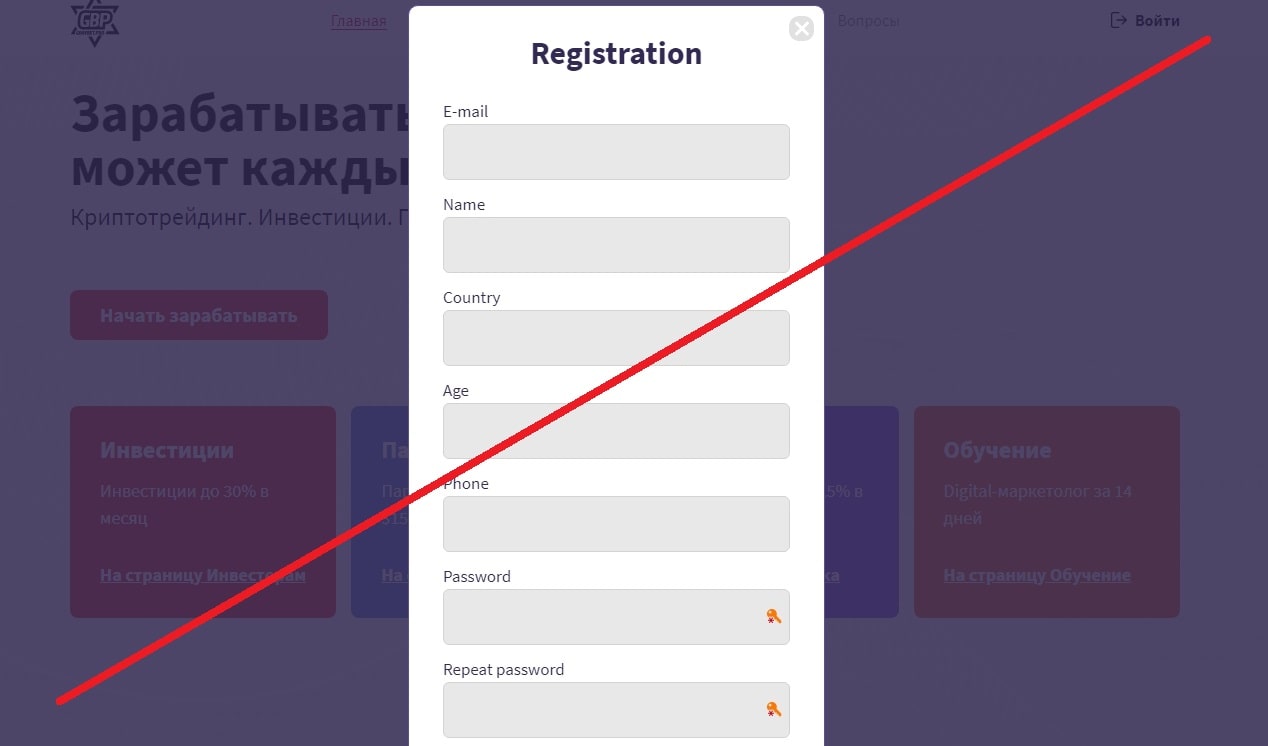This screenshot has width=1268, height=746.
Task: Click the GBP star logo
Action: pyautogui.click(x=95, y=22)
